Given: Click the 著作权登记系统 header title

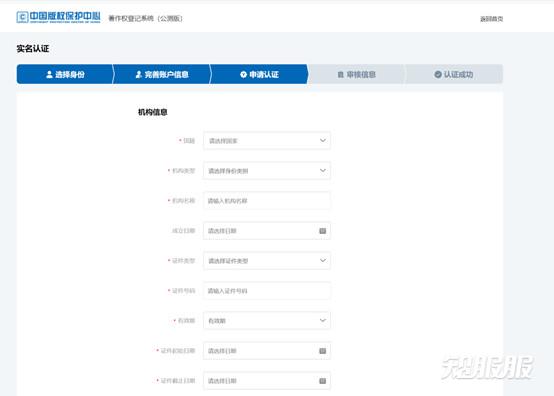Looking at the screenshot, I should click(145, 18).
